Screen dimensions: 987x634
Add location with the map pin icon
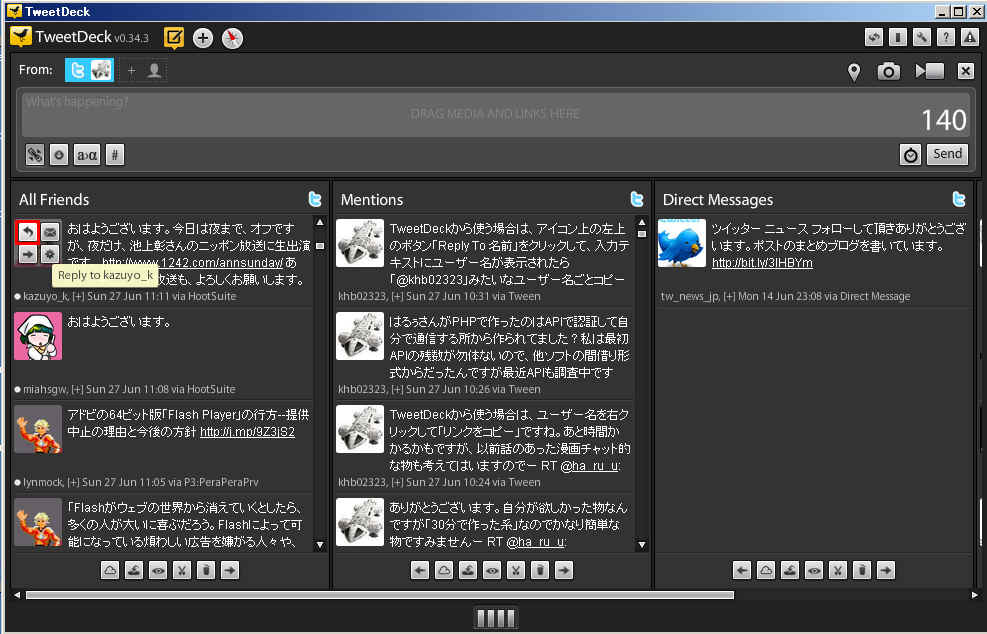(854, 72)
